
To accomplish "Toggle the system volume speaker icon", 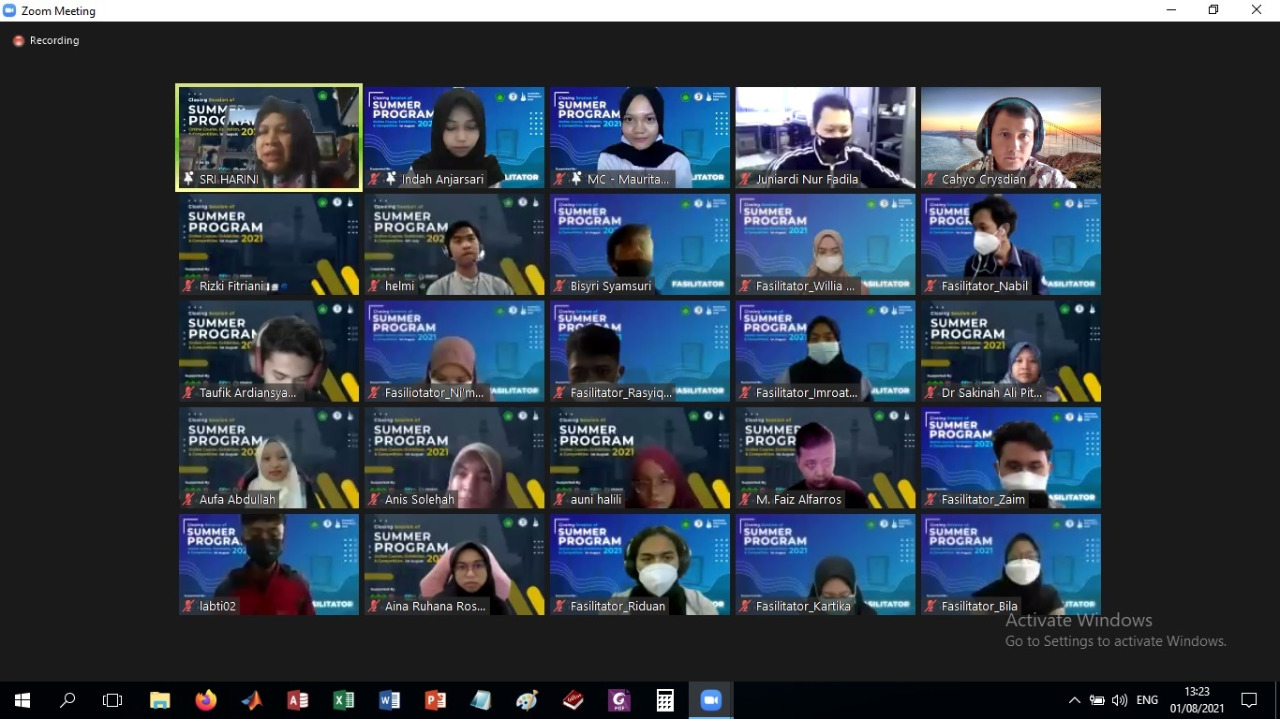I will [x=1119, y=700].
